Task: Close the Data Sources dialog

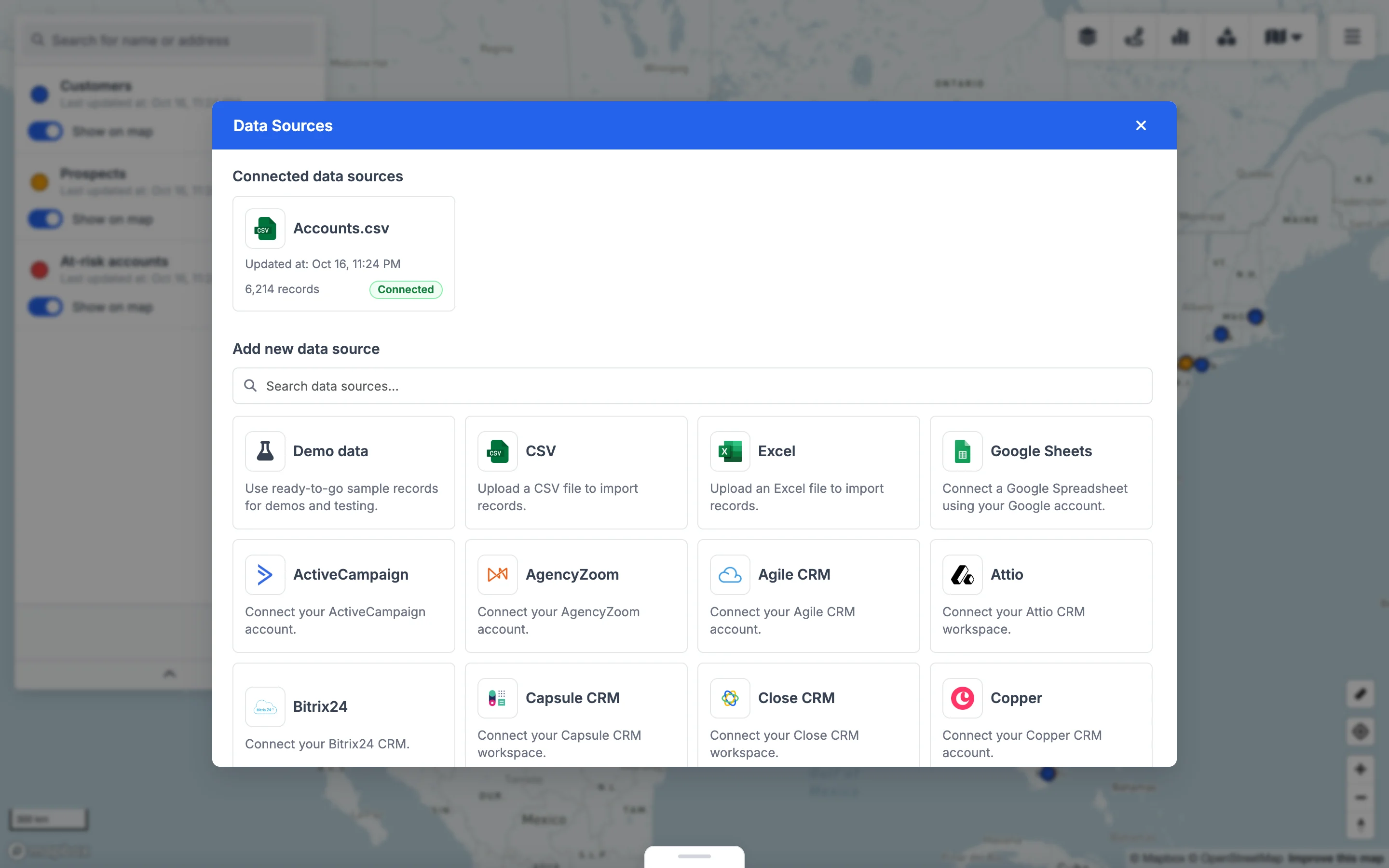Action: click(1141, 126)
